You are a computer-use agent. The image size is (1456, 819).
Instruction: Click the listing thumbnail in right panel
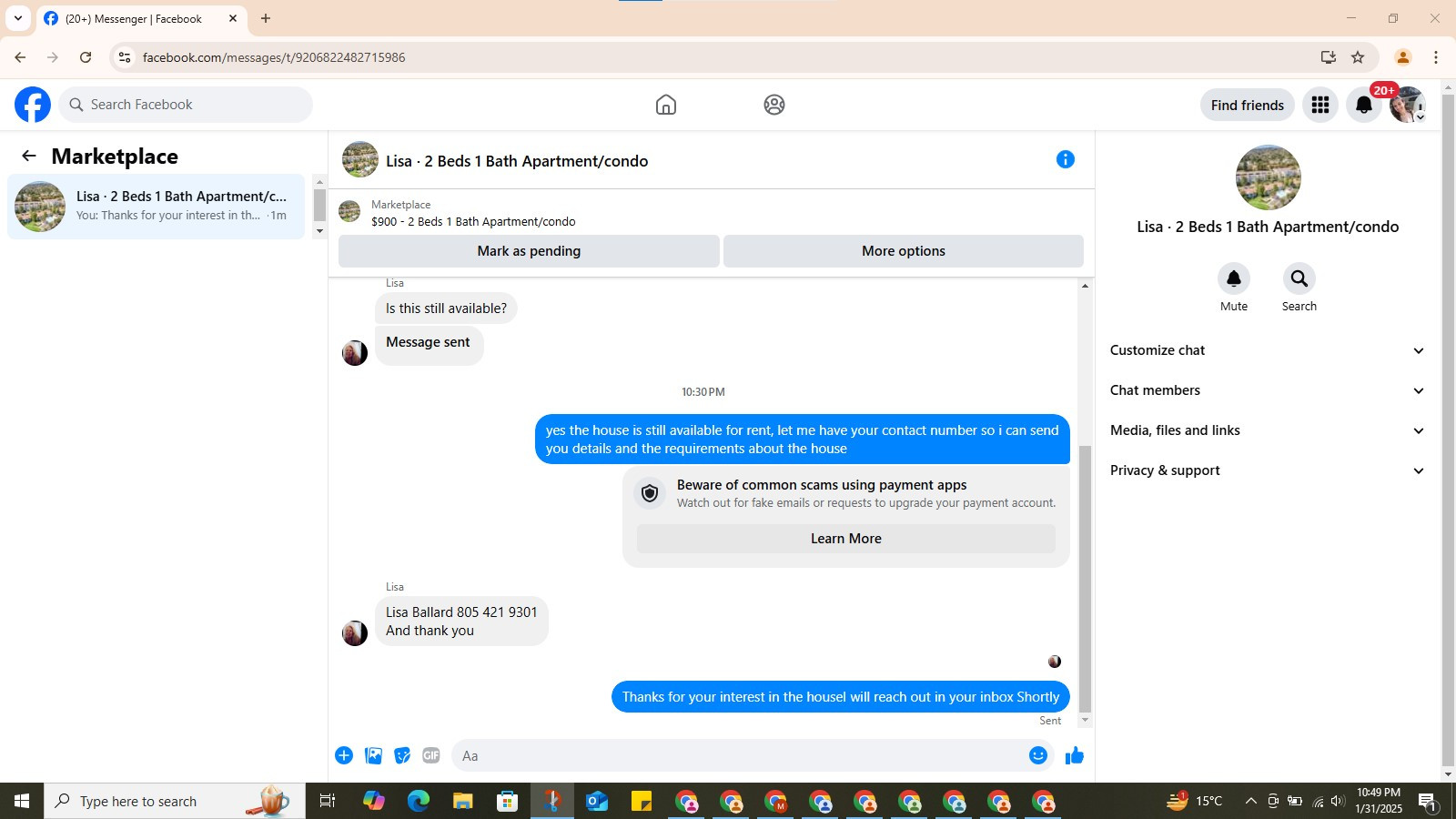(x=1269, y=177)
